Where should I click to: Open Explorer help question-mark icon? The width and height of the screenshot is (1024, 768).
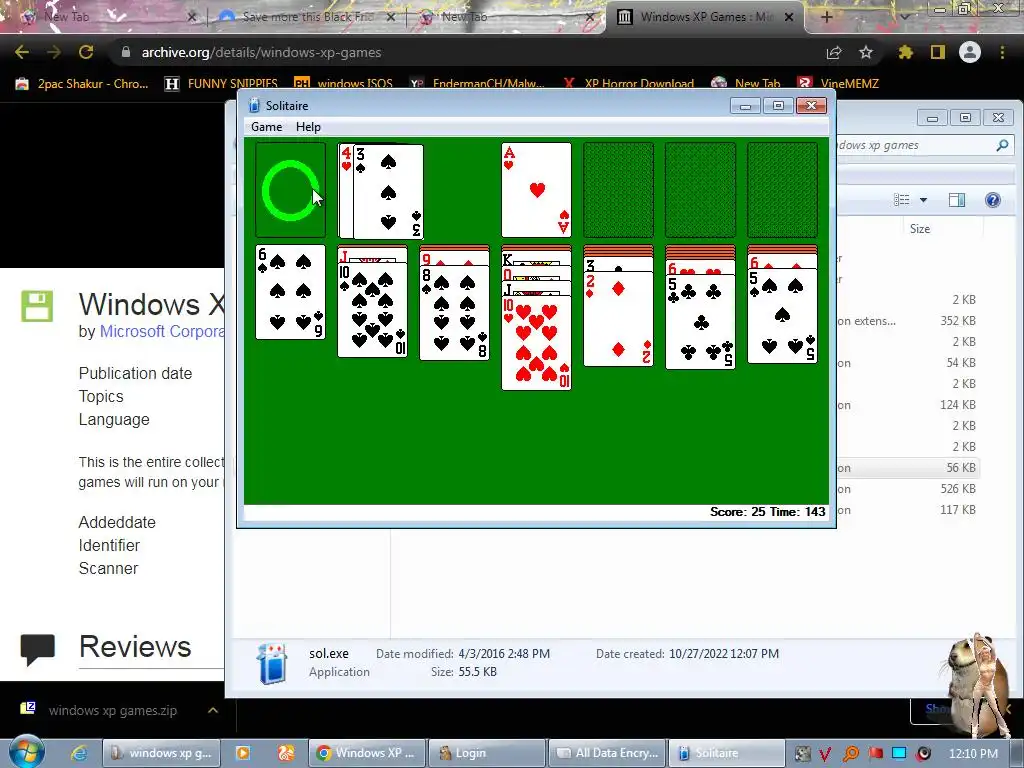[993, 200]
